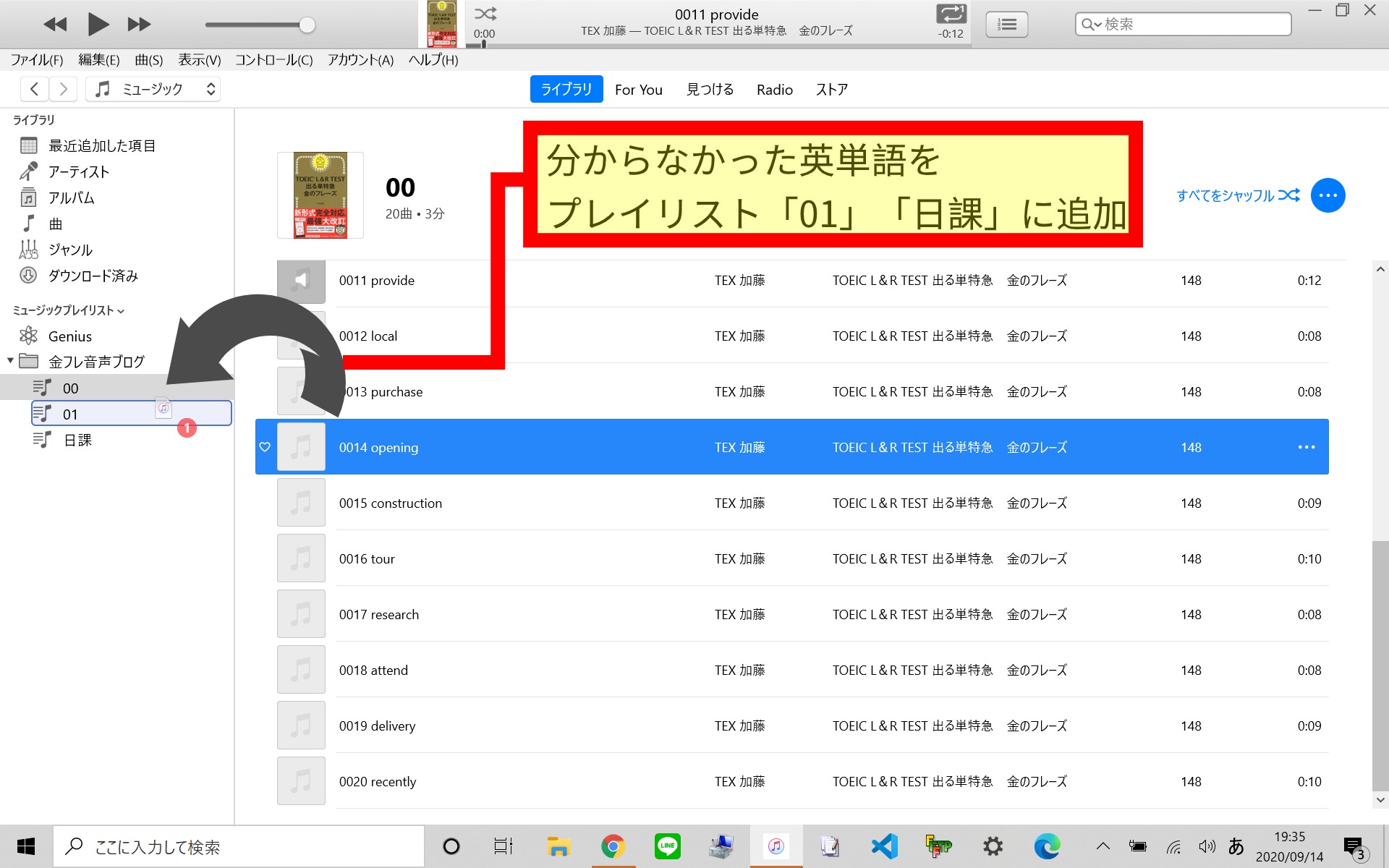Click the search field
1389x868 pixels.
[x=1184, y=25]
